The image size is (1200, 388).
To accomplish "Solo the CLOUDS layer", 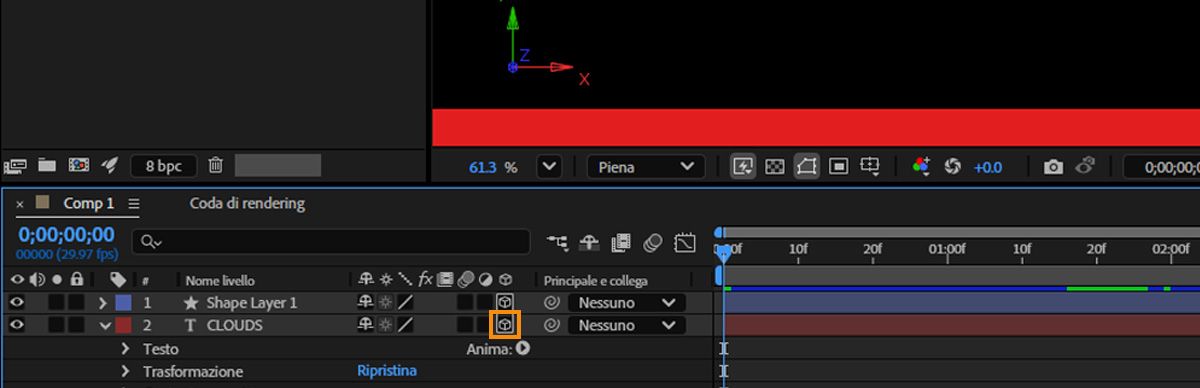I will (x=57, y=325).
